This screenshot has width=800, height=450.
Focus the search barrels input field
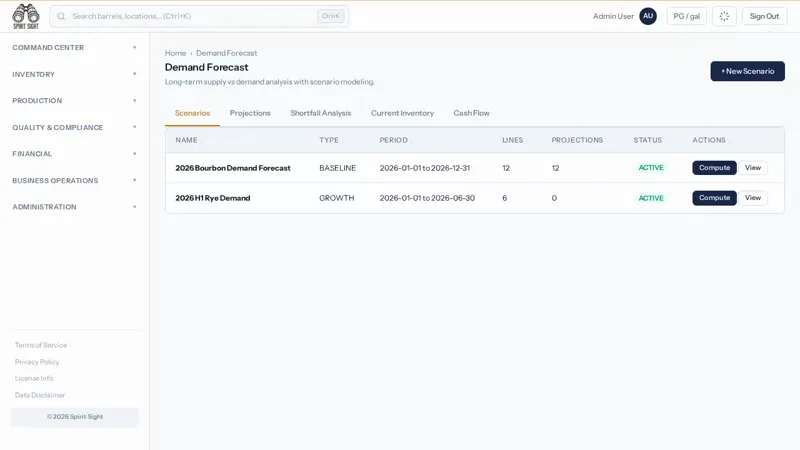click(x=199, y=16)
